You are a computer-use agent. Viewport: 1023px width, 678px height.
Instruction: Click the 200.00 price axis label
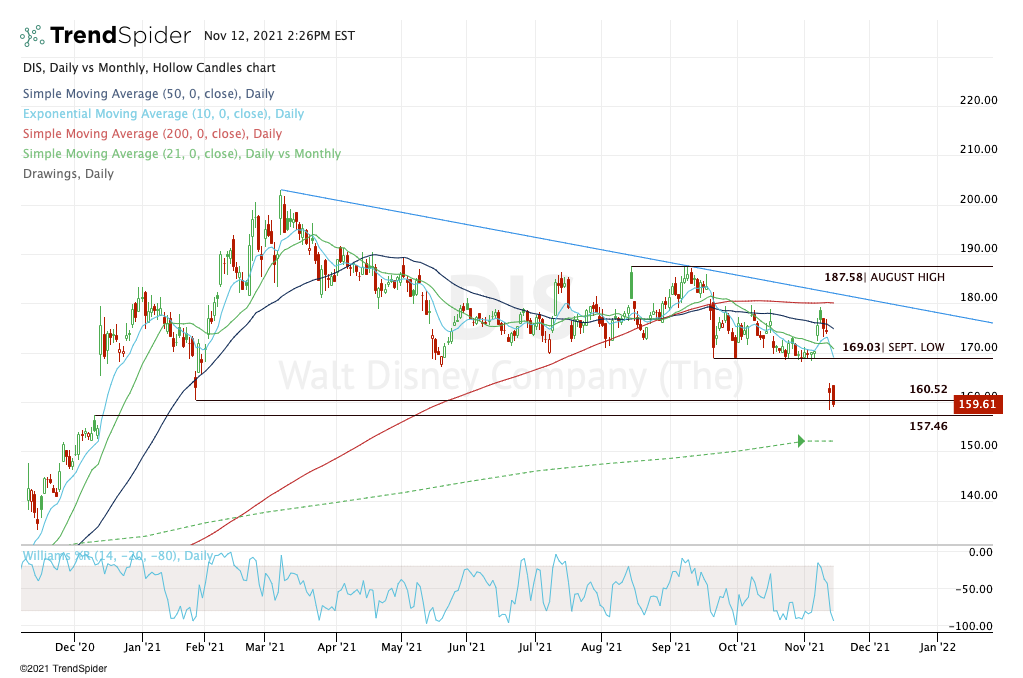click(978, 199)
